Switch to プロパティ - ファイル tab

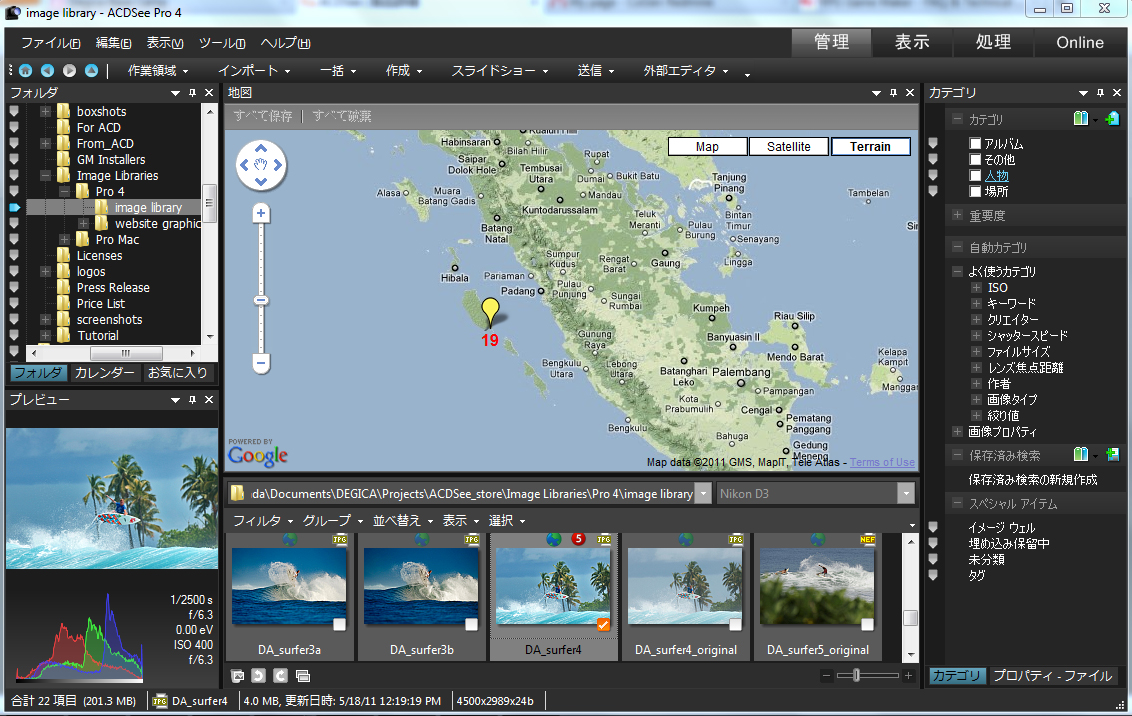tap(1053, 676)
